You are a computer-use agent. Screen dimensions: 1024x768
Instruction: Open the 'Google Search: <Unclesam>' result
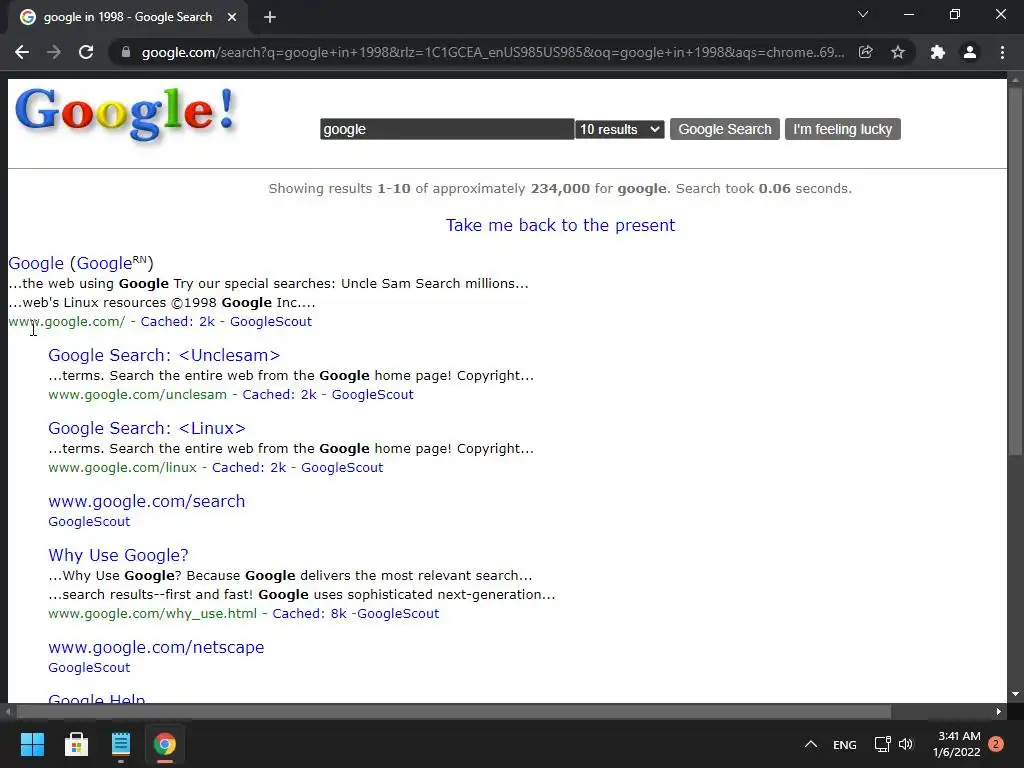(164, 355)
